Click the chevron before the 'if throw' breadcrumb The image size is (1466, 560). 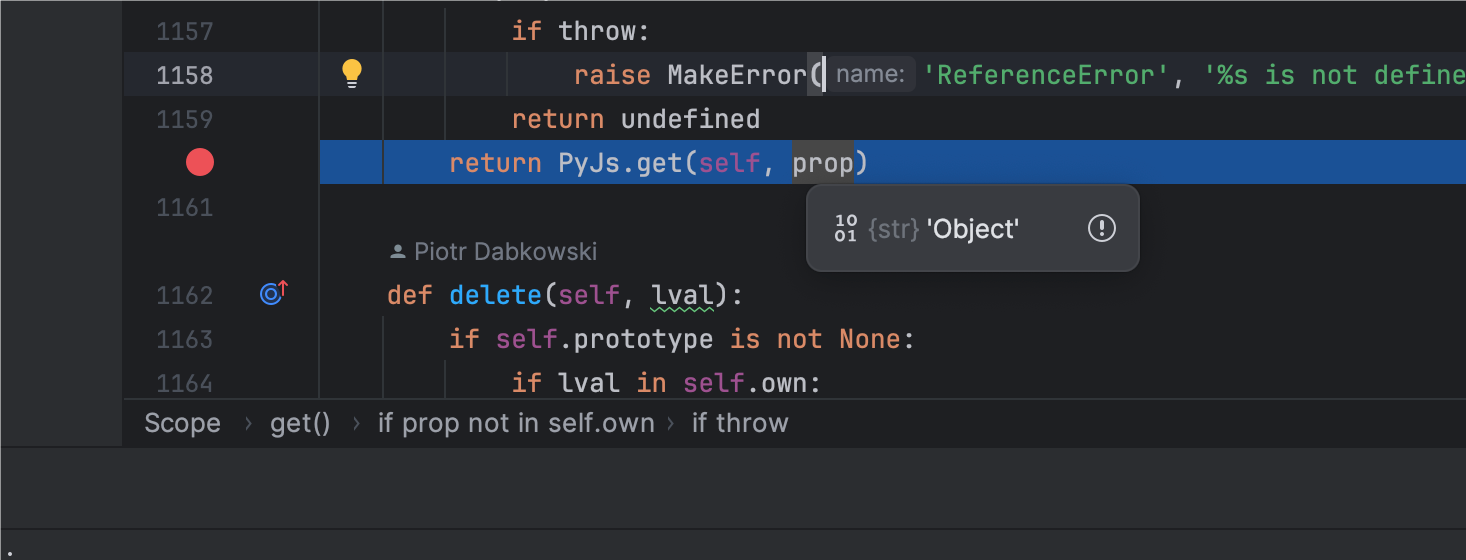[673, 423]
